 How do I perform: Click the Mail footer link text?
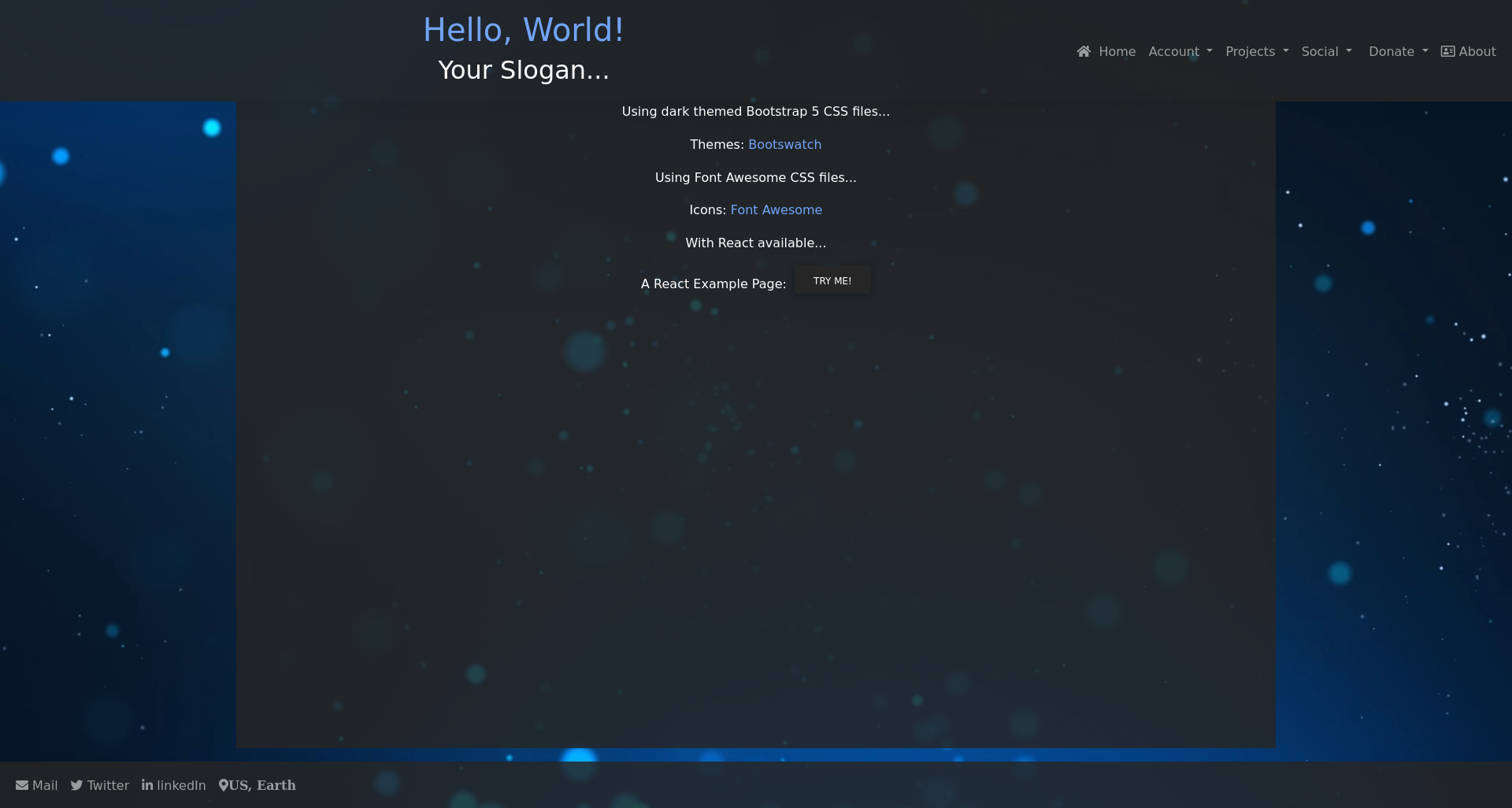tap(45, 785)
